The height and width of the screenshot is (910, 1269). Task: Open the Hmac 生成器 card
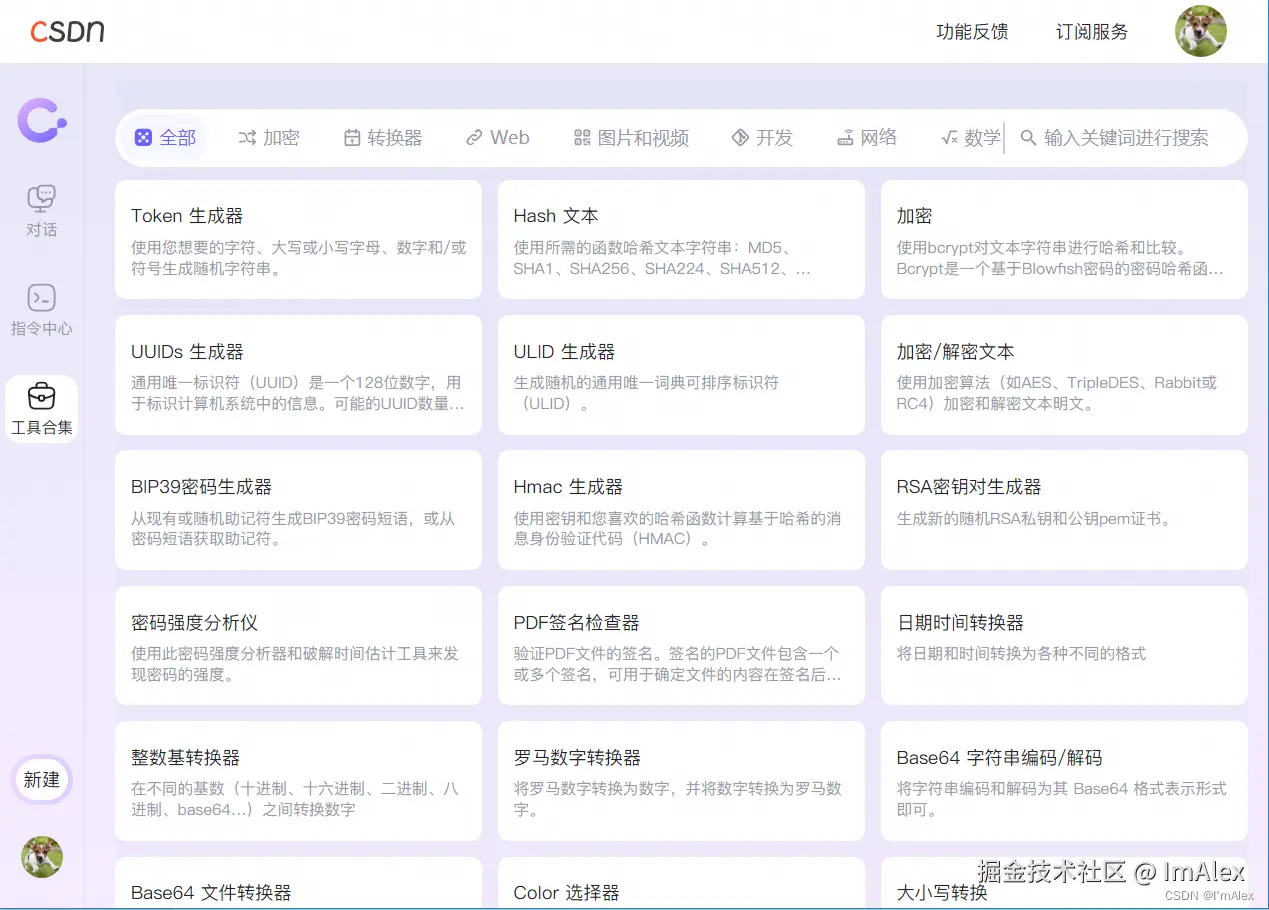681,510
